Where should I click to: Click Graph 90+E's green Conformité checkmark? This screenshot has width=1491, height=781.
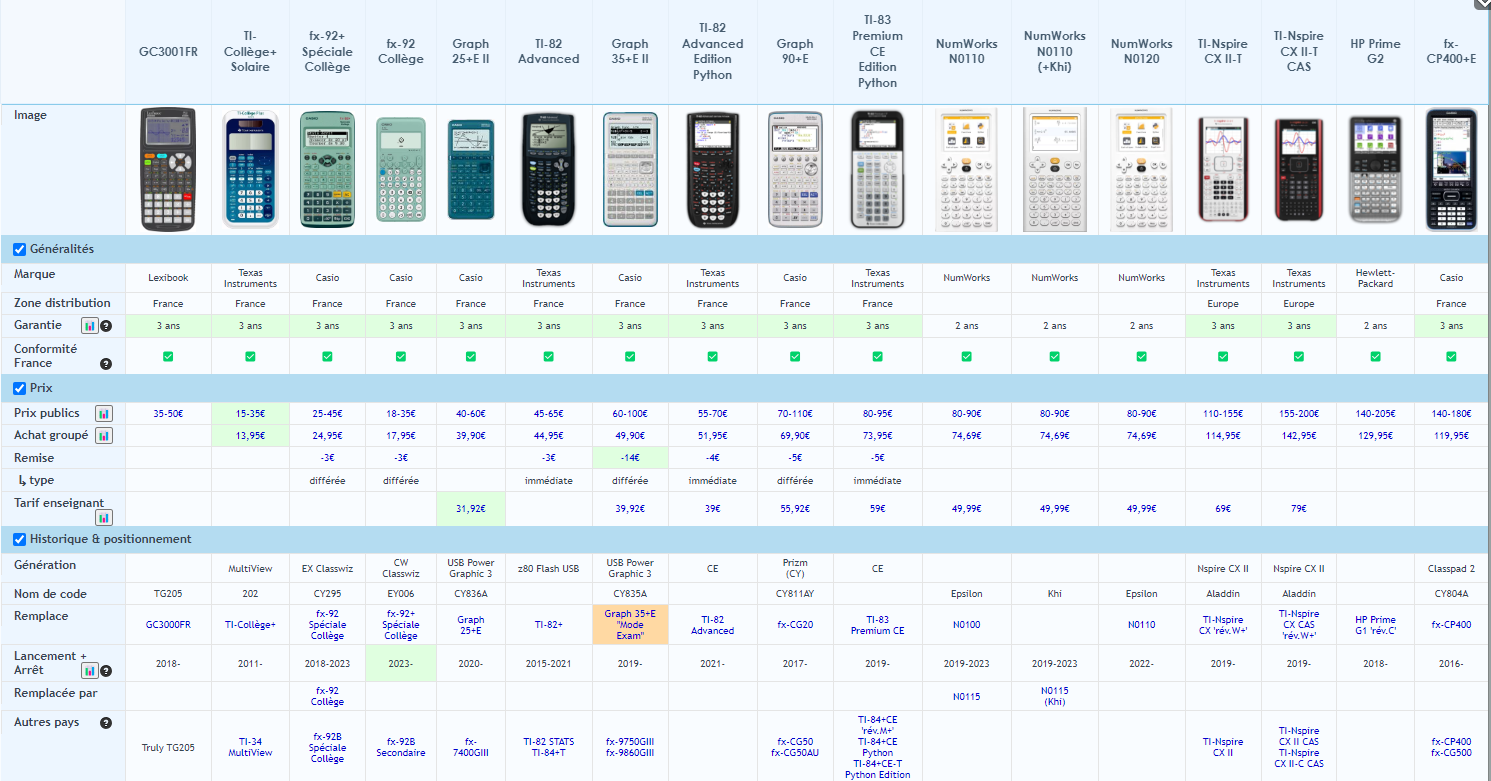795,356
